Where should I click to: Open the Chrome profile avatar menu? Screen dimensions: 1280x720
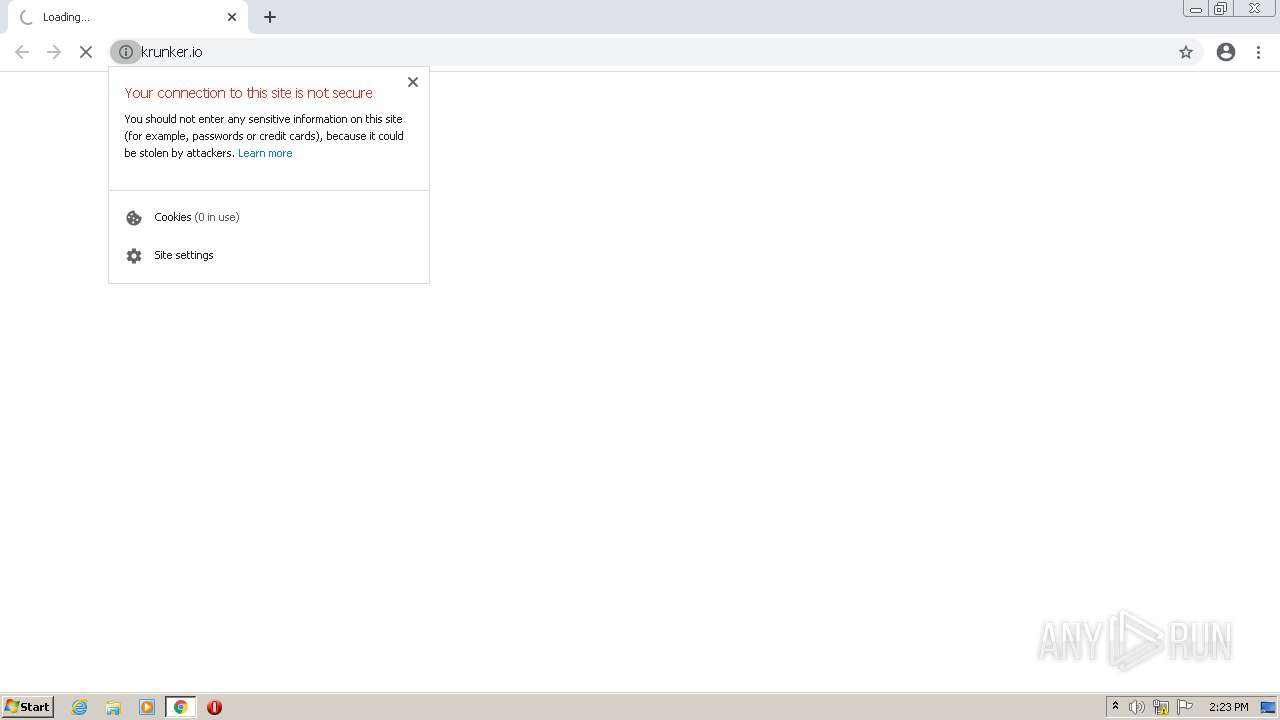click(1226, 52)
